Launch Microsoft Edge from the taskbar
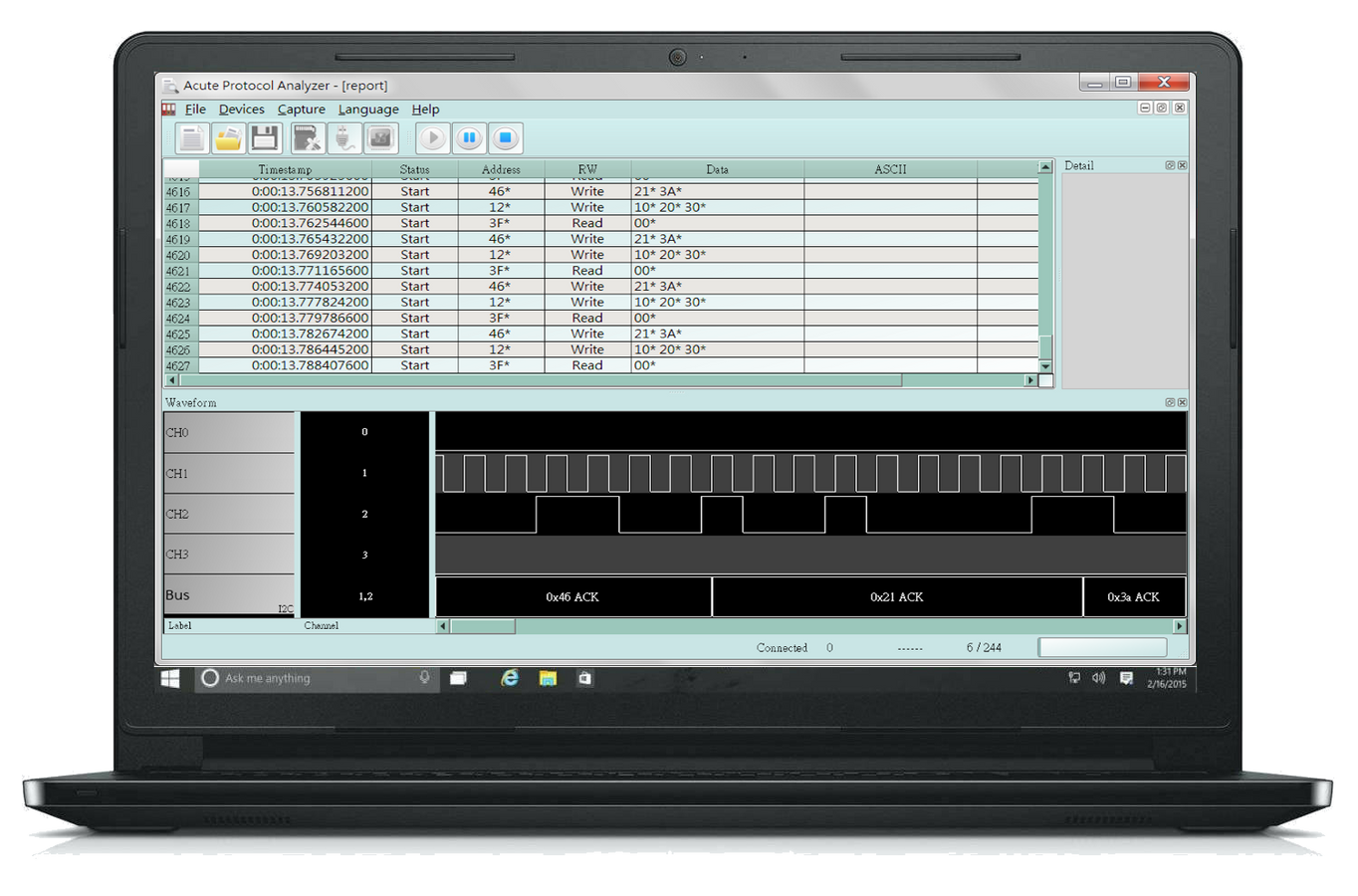Screen dimensions: 1358x896 tap(510, 678)
